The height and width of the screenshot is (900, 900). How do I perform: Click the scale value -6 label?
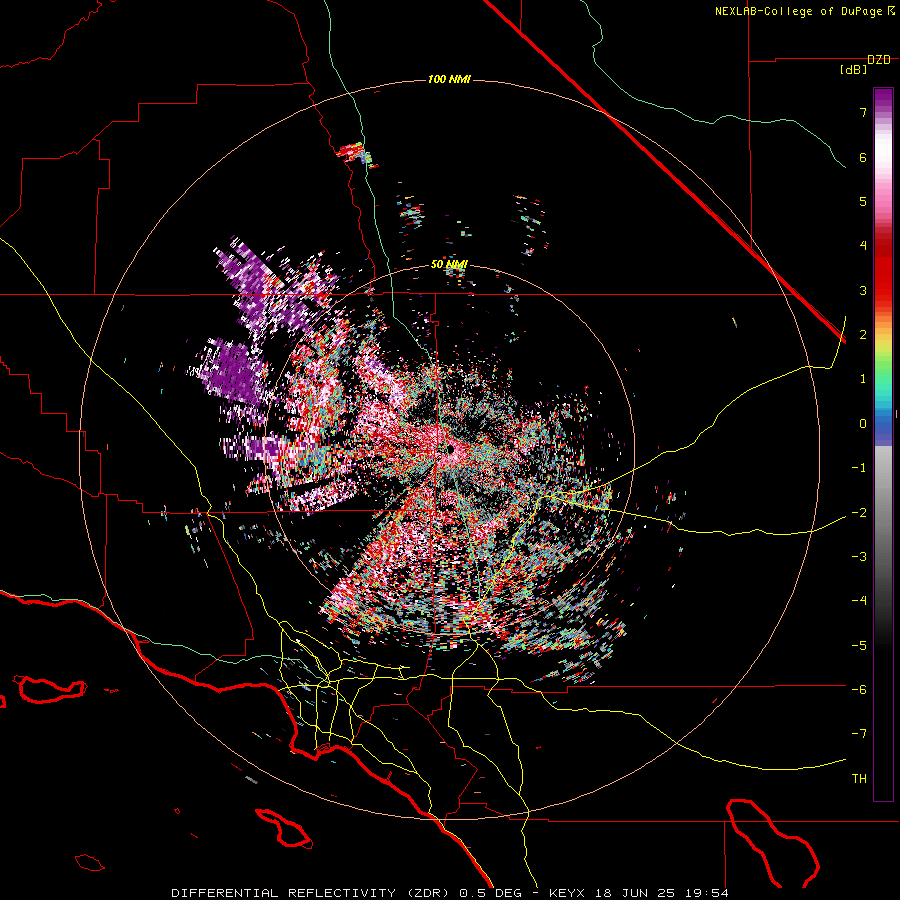pos(859,690)
